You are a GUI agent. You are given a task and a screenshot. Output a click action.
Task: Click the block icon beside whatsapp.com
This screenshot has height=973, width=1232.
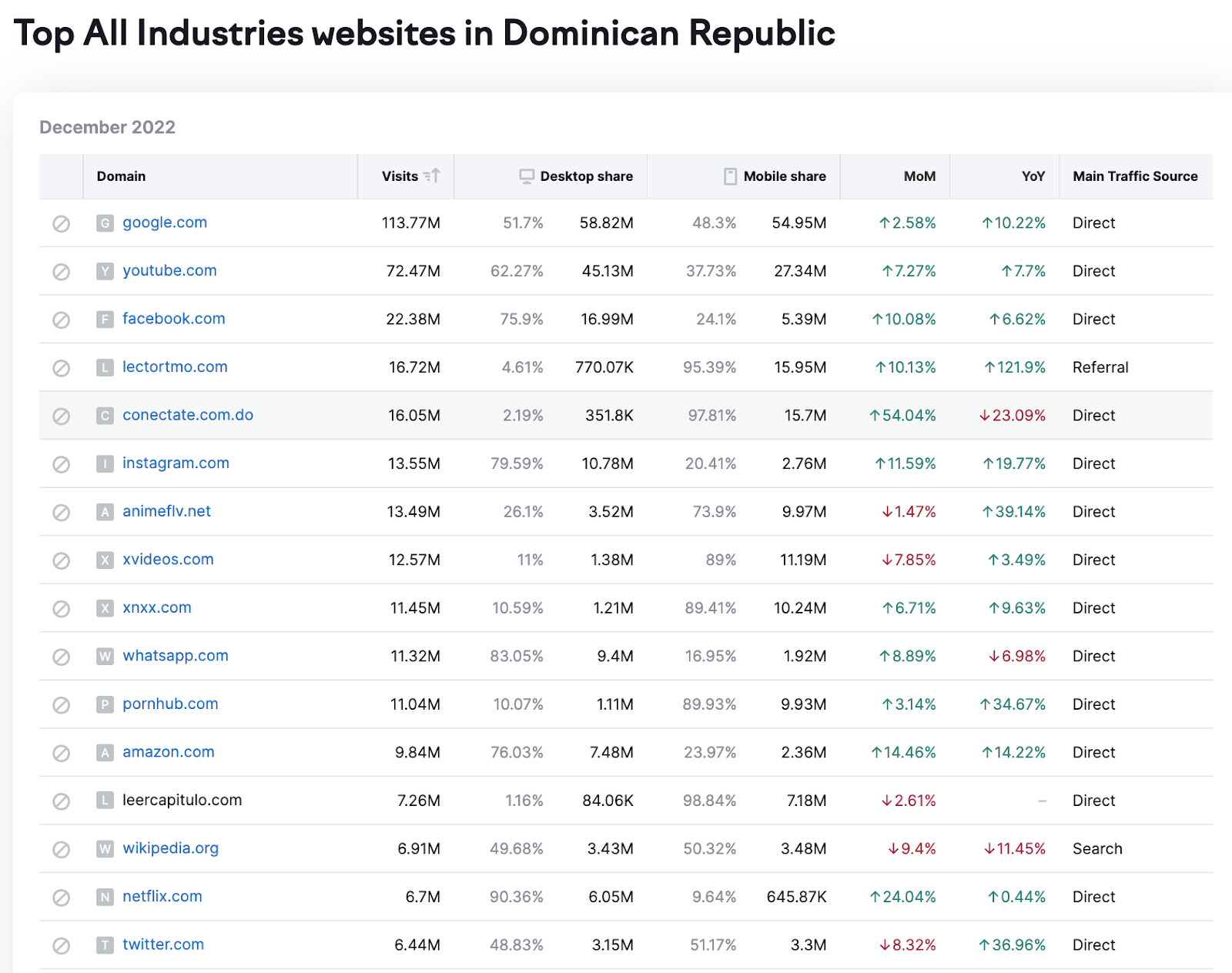tap(61, 657)
